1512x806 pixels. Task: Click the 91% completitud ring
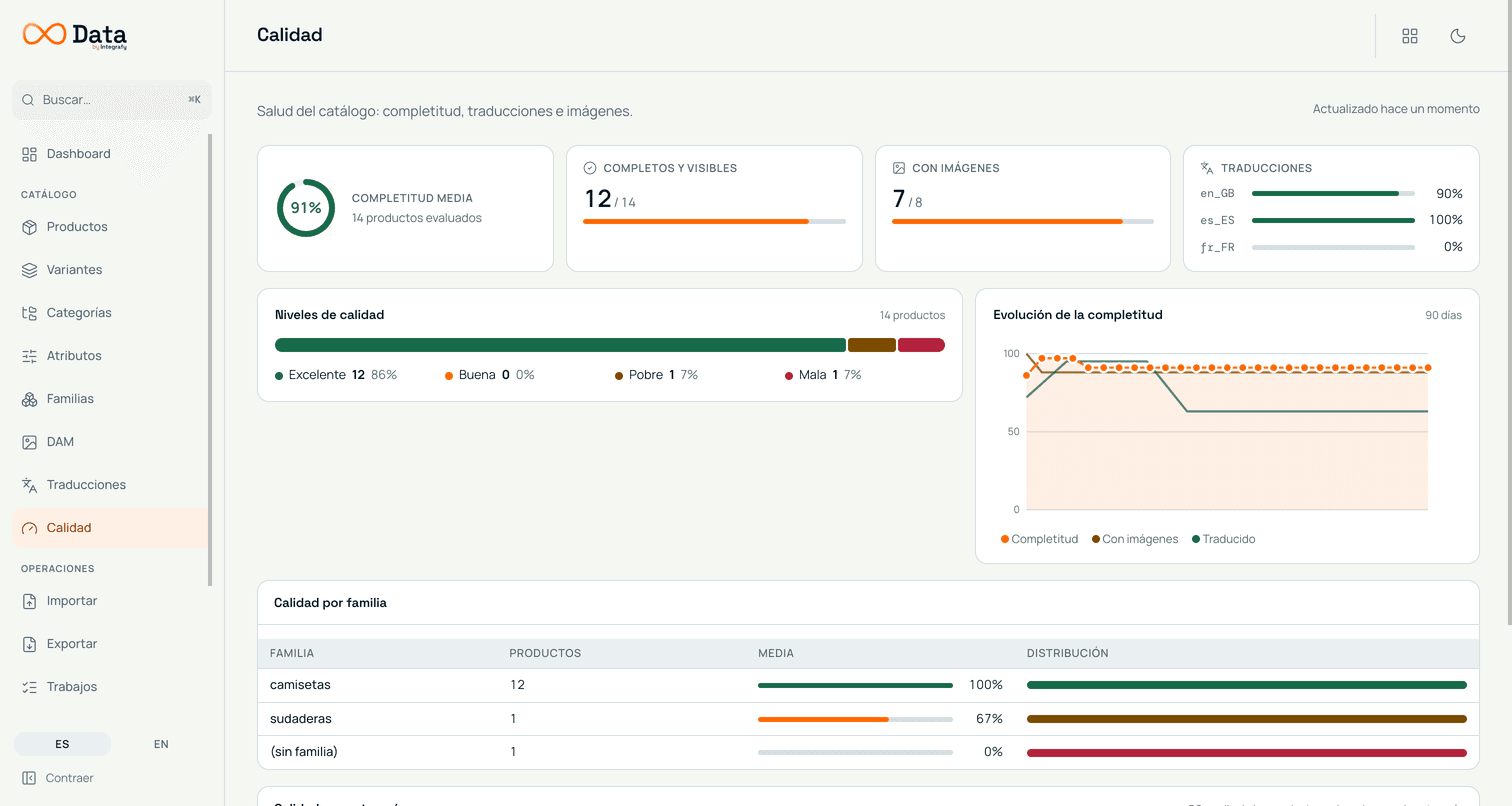(306, 208)
